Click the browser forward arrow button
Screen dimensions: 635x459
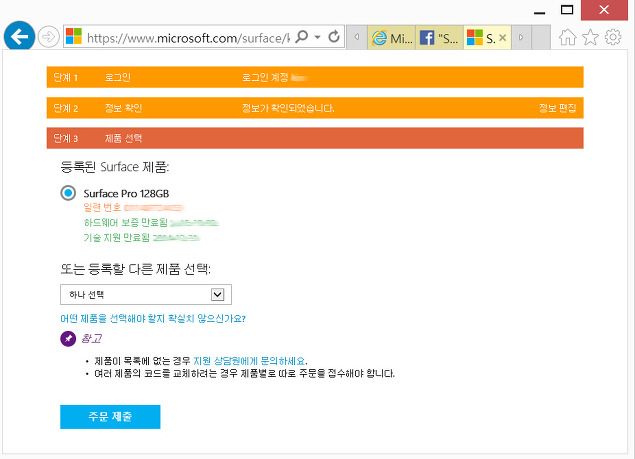point(49,37)
